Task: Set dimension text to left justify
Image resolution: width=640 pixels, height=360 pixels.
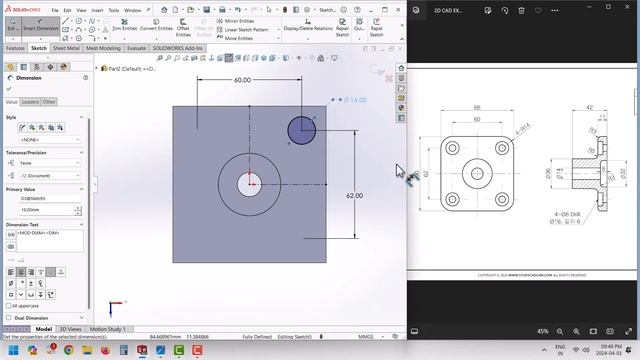Action: pyautogui.click(x=11, y=272)
